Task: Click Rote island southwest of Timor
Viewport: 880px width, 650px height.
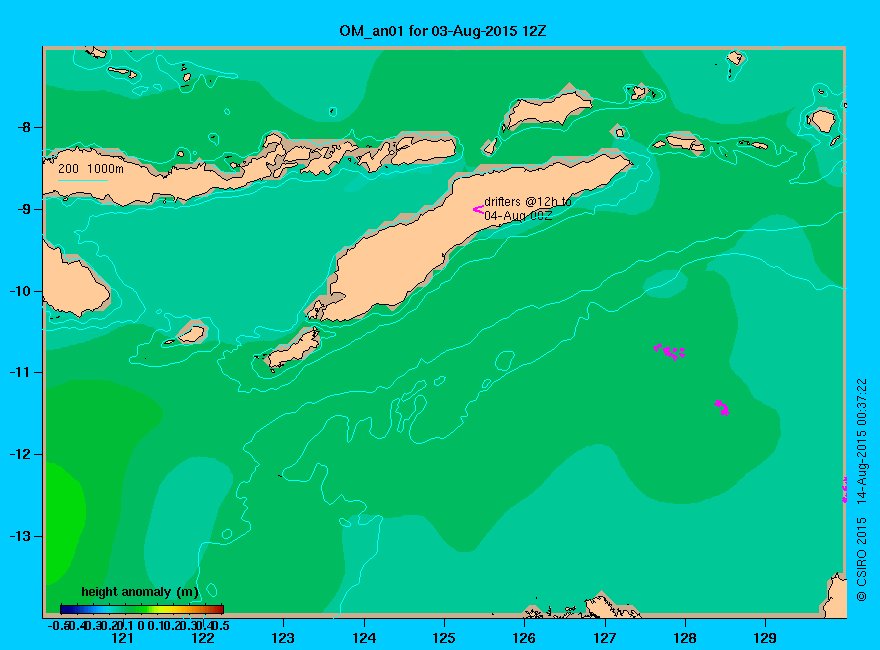Action: click(293, 349)
